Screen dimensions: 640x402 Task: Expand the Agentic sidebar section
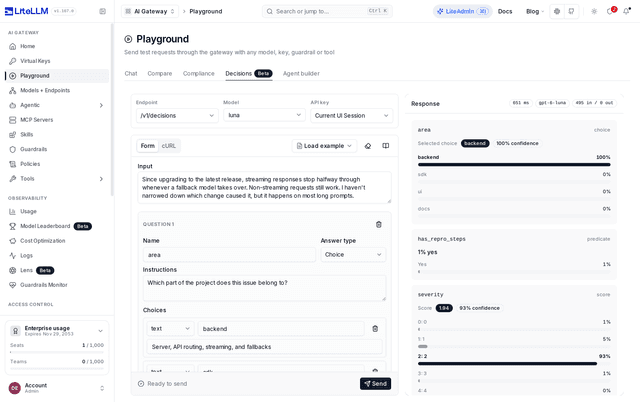(57, 105)
